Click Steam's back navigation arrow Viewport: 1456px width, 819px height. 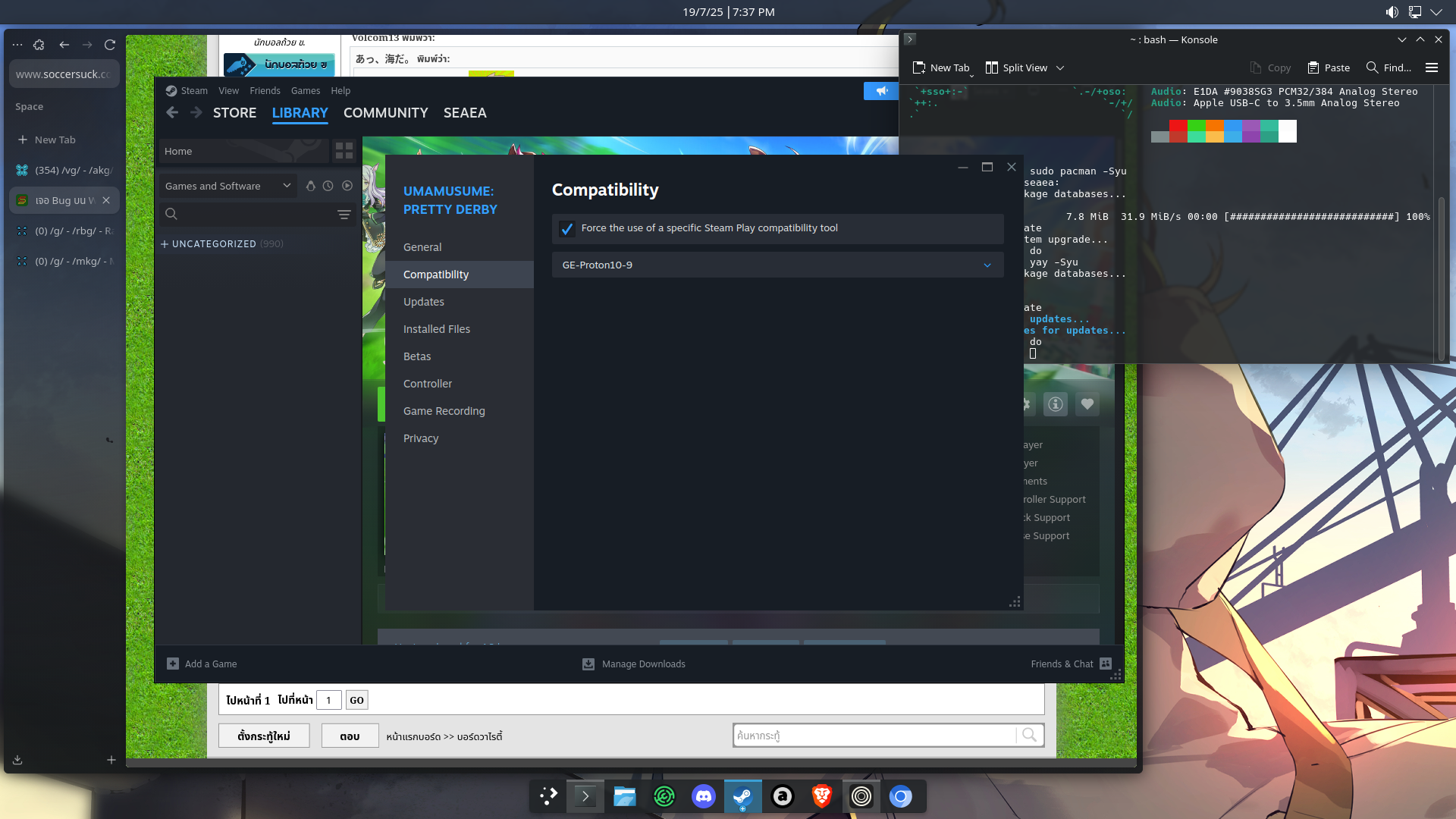click(x=172, y=112)
